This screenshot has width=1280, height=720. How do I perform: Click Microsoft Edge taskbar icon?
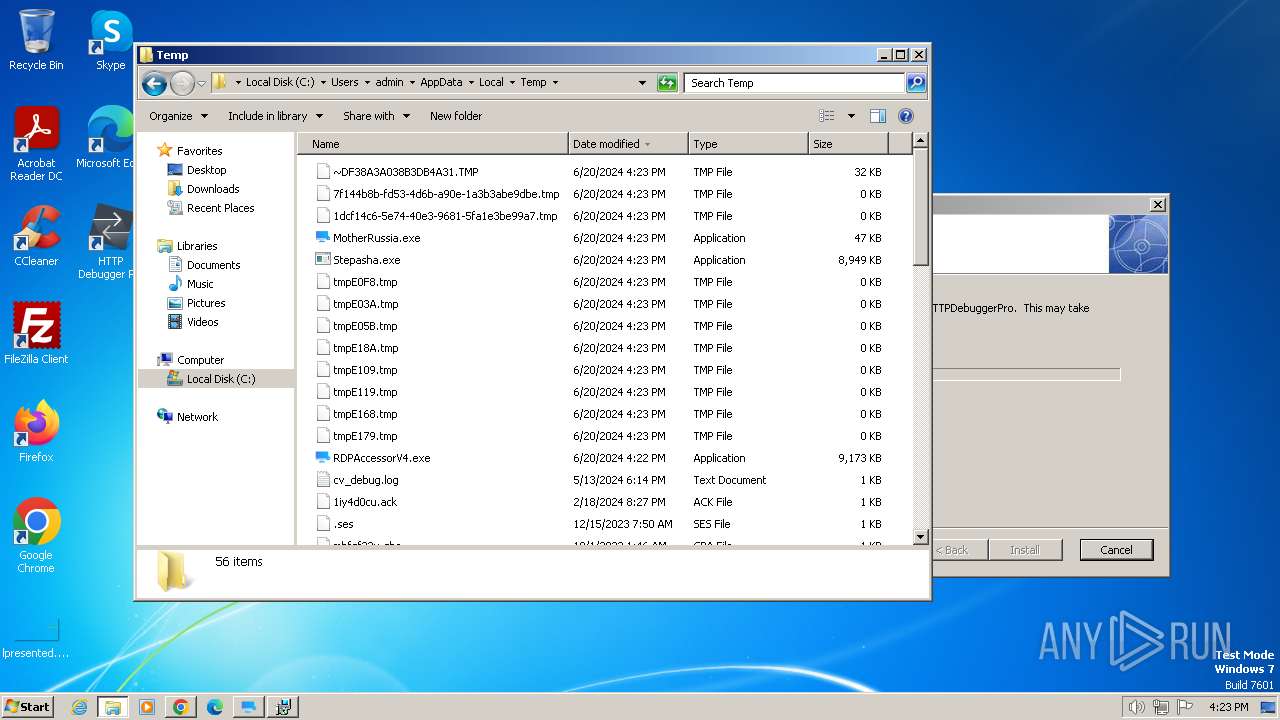(x=215, y=707)
